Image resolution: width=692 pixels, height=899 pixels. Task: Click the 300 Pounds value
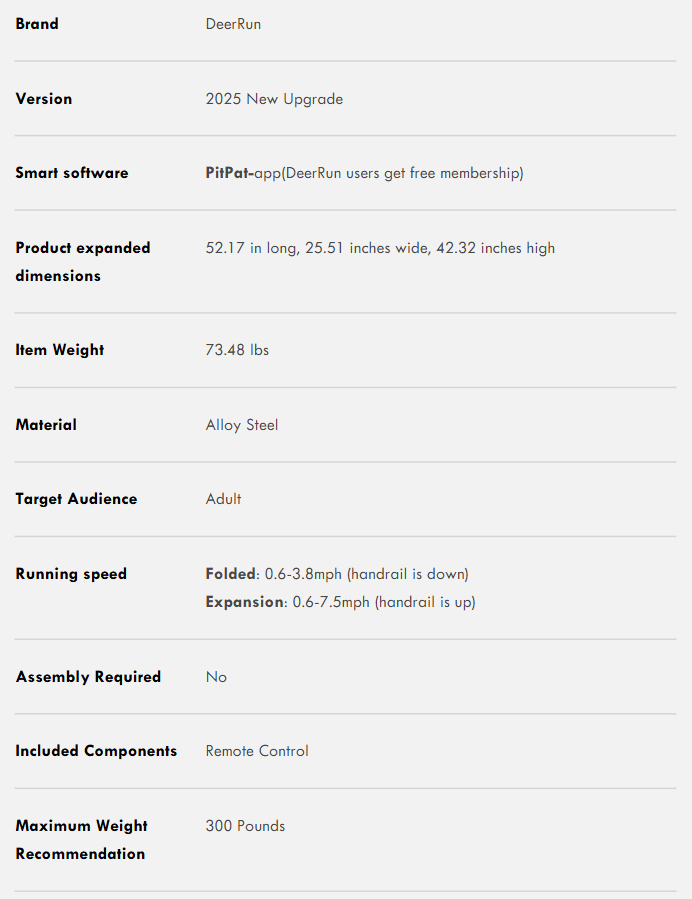point(245,826)
